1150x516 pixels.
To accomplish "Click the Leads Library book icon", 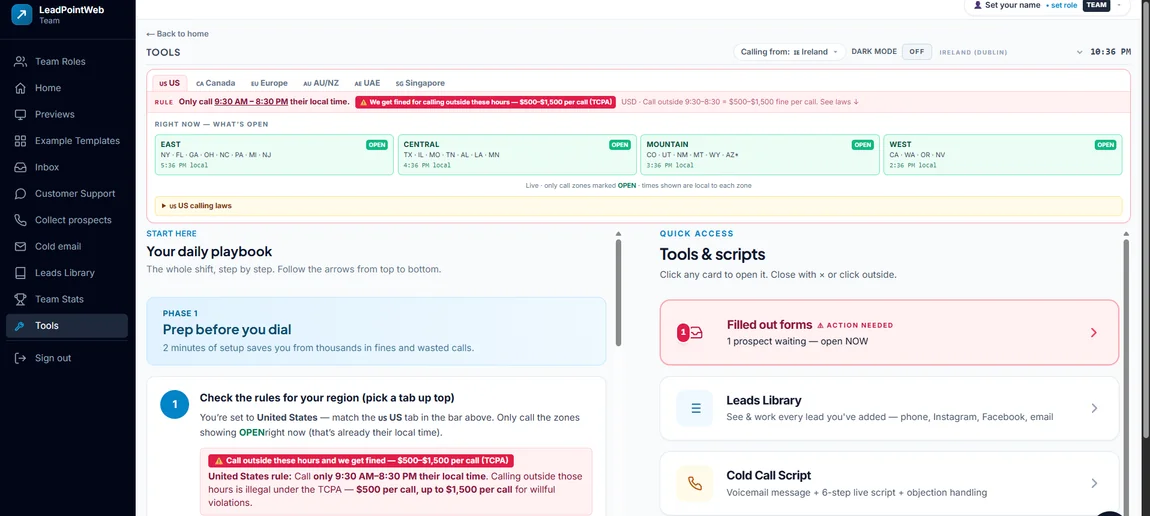I will point(21,273).
